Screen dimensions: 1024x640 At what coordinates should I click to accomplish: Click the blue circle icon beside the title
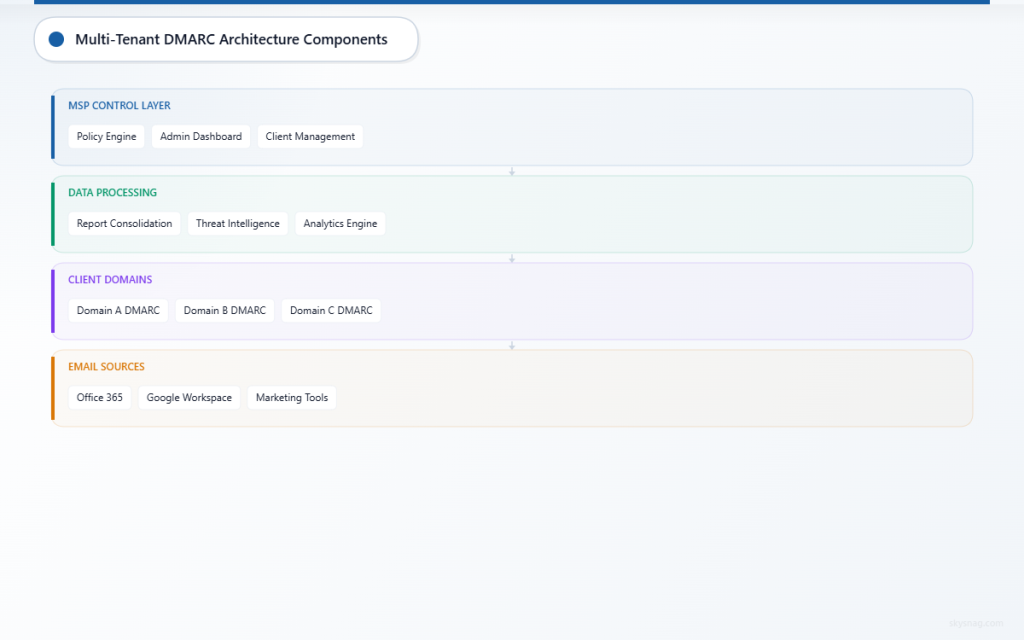pyautogui.click(x=55, y=39)
